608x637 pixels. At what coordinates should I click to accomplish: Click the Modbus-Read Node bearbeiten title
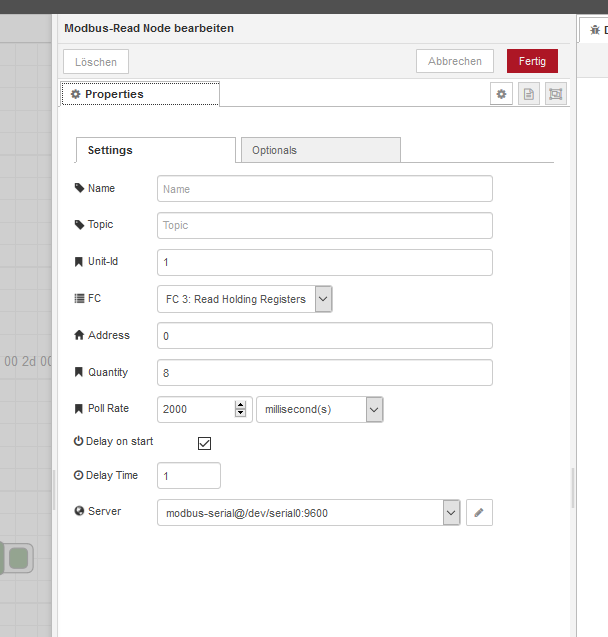(x=149, y=28)
